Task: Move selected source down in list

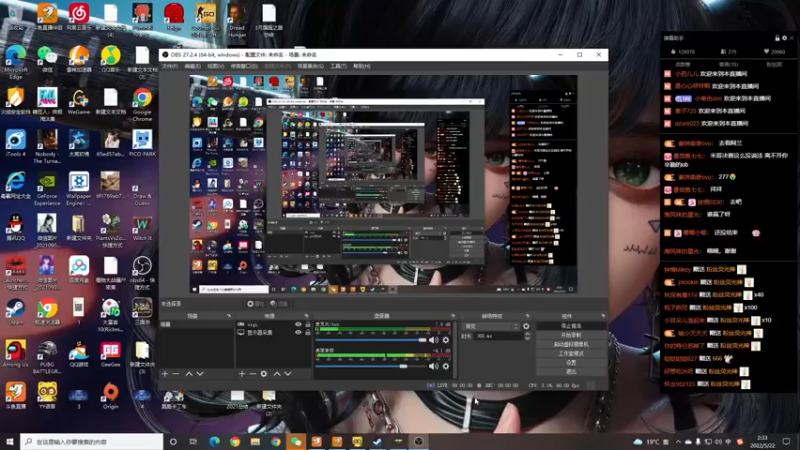Action: [x=288, y=374]
